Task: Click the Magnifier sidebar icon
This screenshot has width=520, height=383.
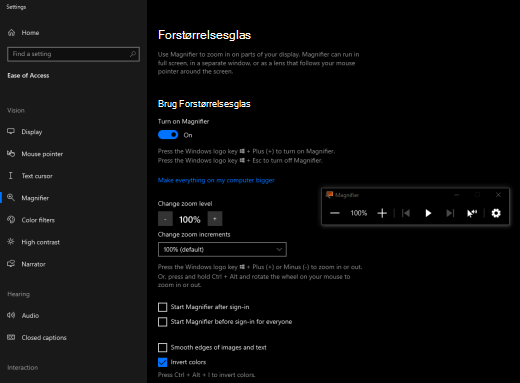Action: 11,198
